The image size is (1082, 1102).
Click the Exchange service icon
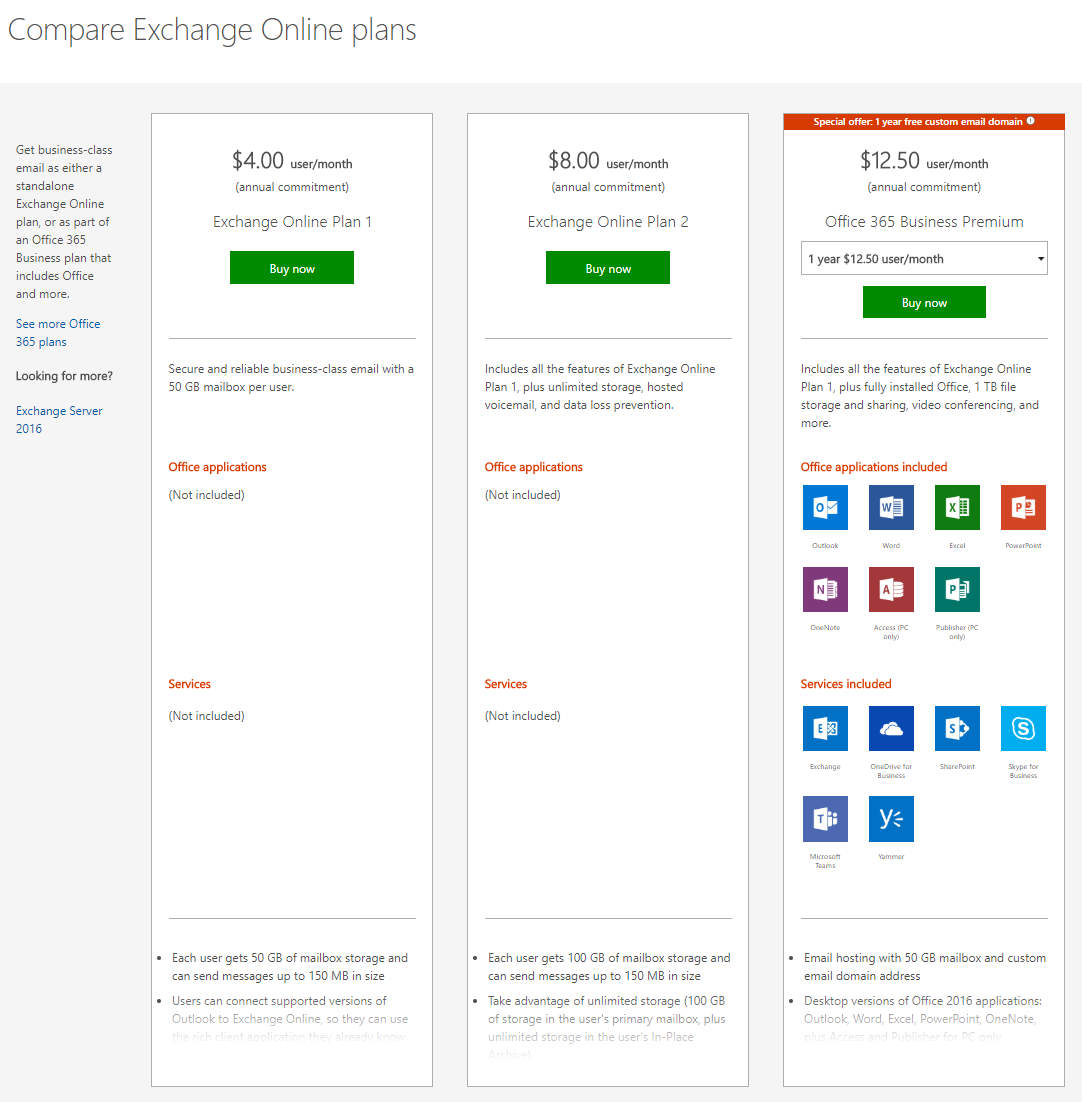pyautogui.click(x=825, y=729)
